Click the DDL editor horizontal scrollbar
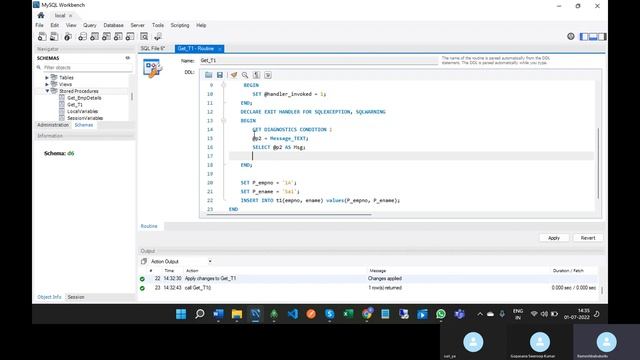Image resolution: width=640 pixels, height=360 pixels. pyautogui.click(x=289, y=215)
